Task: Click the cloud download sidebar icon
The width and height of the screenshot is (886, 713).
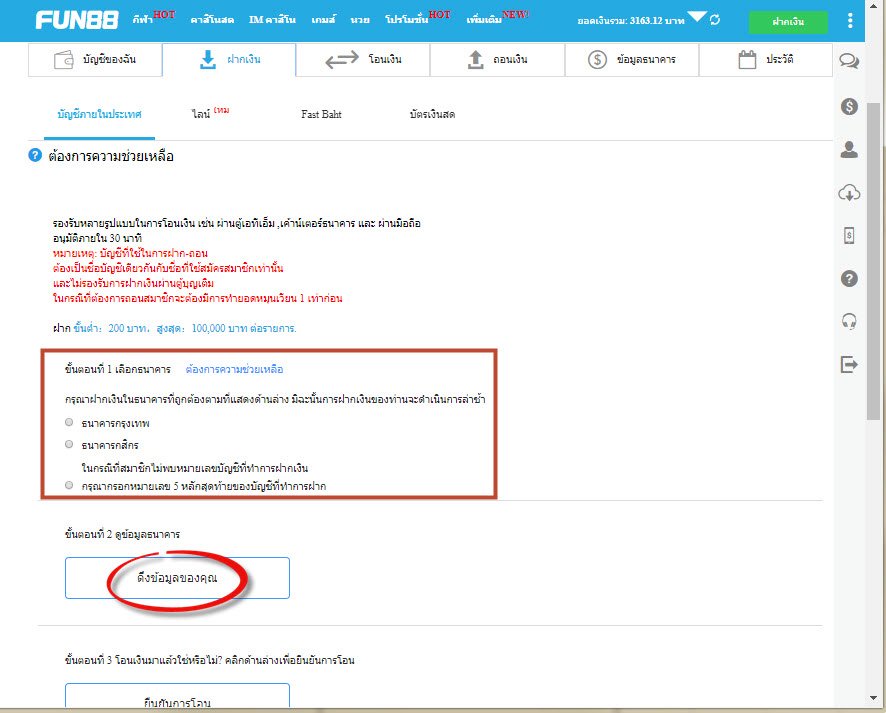Action: (849, 193)
